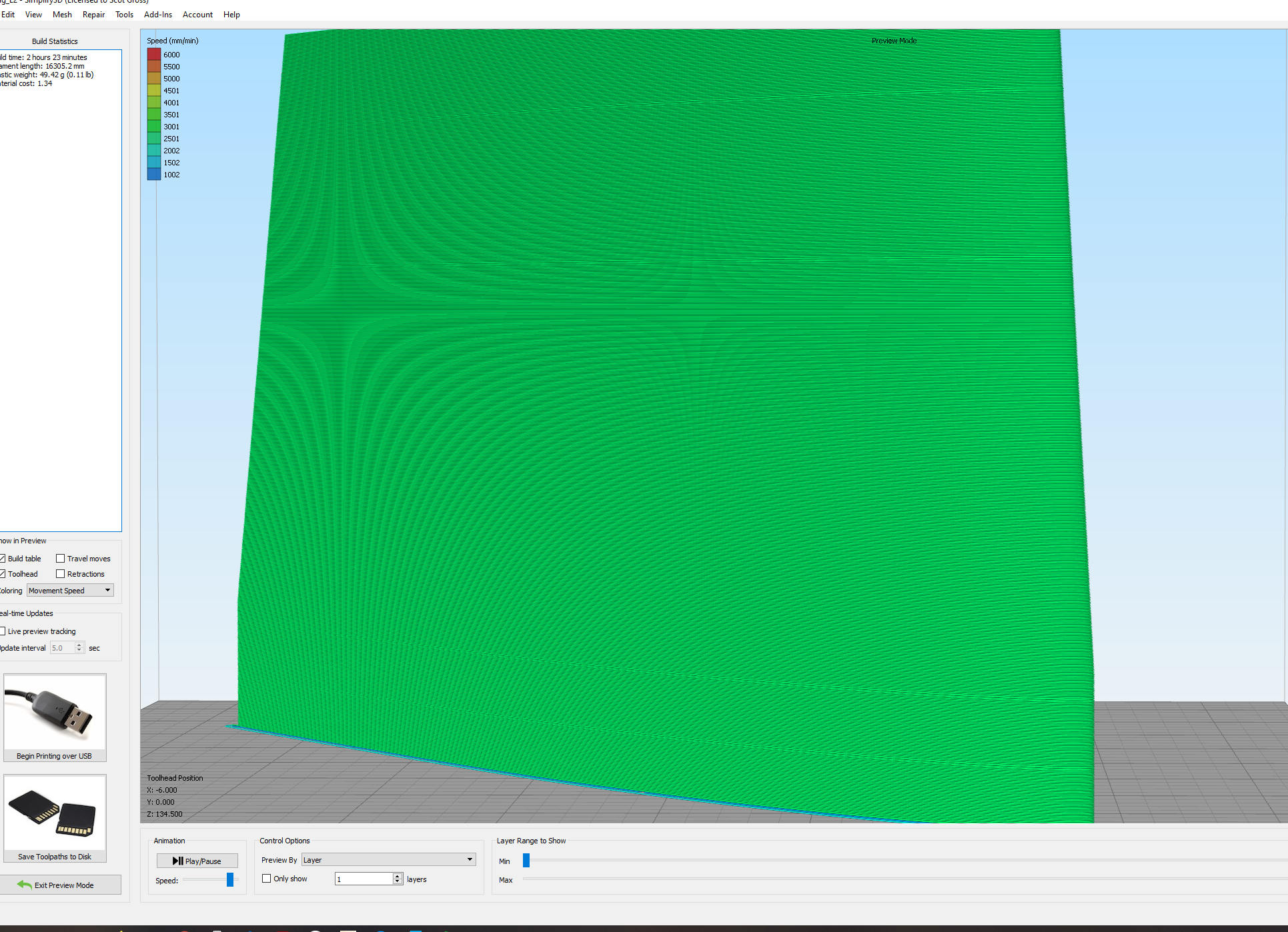Click the 3501 speed legend swatch
Image resolution: width=1288 pixels, height=932 pixels.
click(x=154, y=115)
